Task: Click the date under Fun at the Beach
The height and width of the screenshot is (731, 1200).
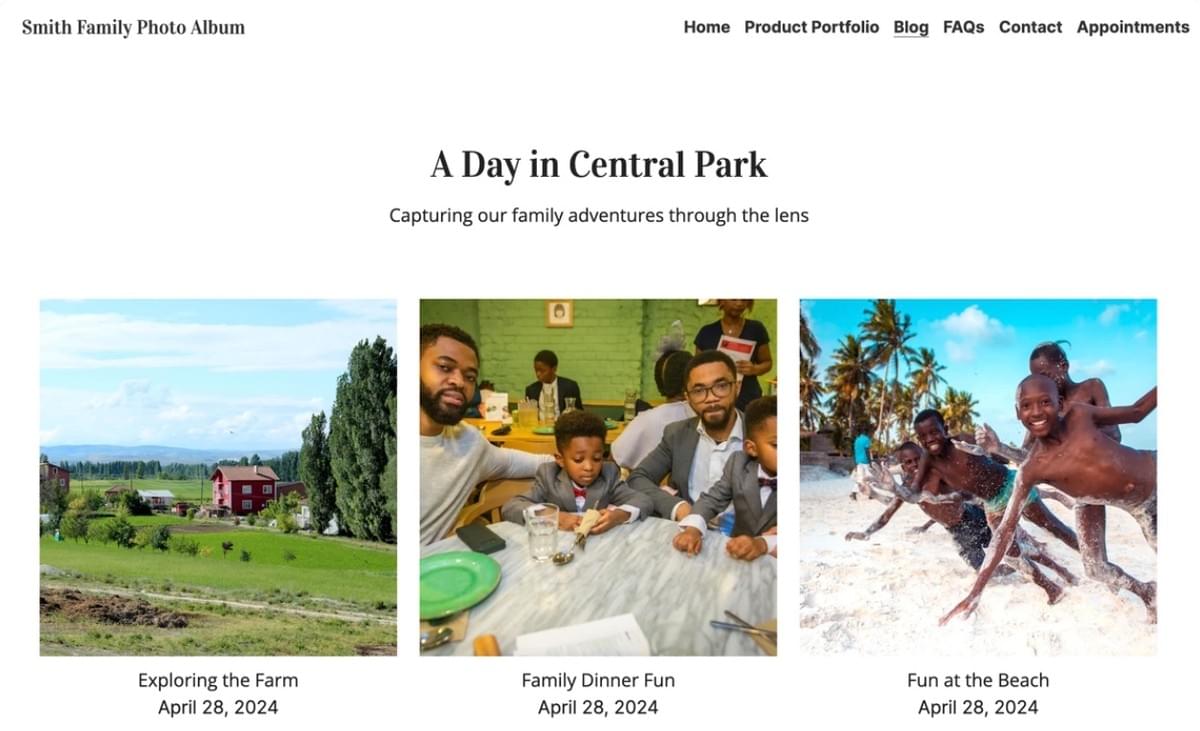Action: tap(978, 707)
